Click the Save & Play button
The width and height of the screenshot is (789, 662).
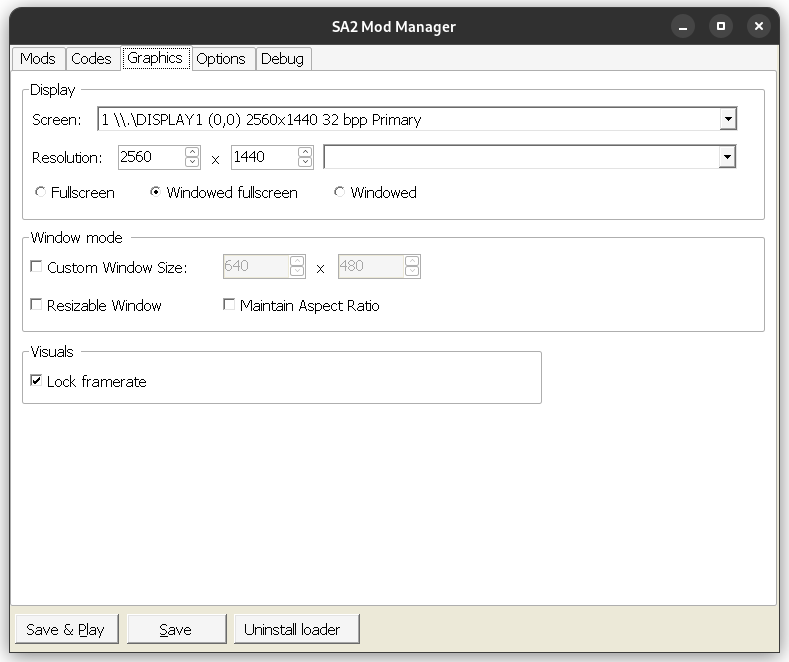[66, 629]
